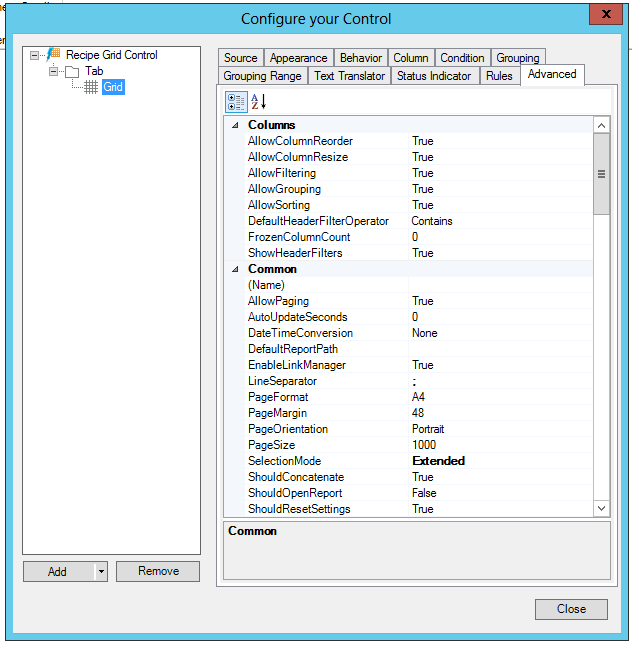Click the Tab folder icon

(x=72, y=71)
